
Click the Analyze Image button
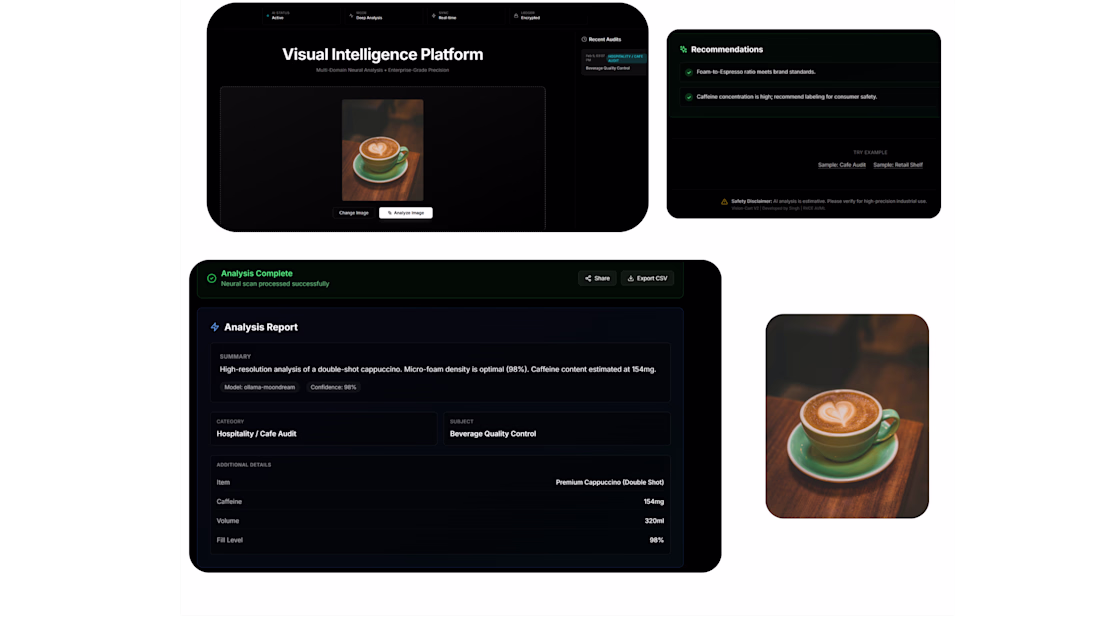(405, 213)
